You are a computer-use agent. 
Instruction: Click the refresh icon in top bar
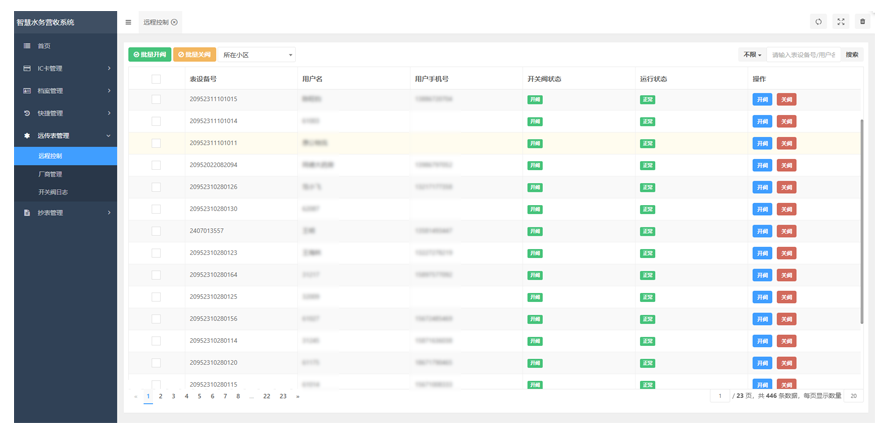click(x=818, y=22)
